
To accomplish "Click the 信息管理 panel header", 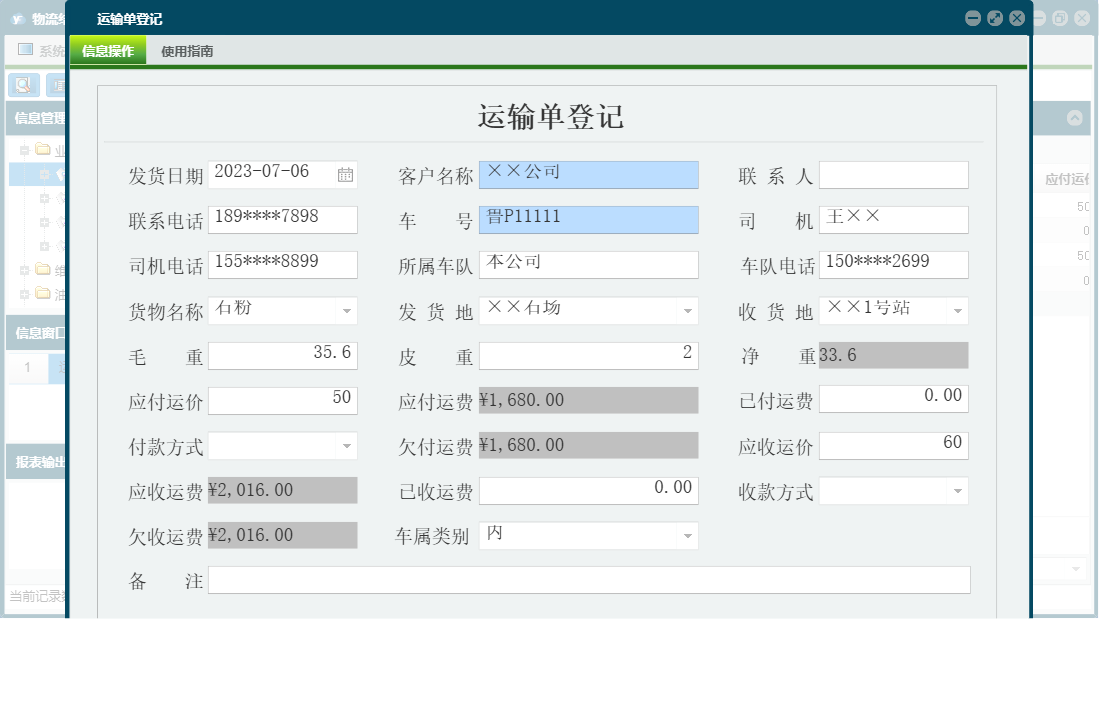I will [x=38, y=118].
